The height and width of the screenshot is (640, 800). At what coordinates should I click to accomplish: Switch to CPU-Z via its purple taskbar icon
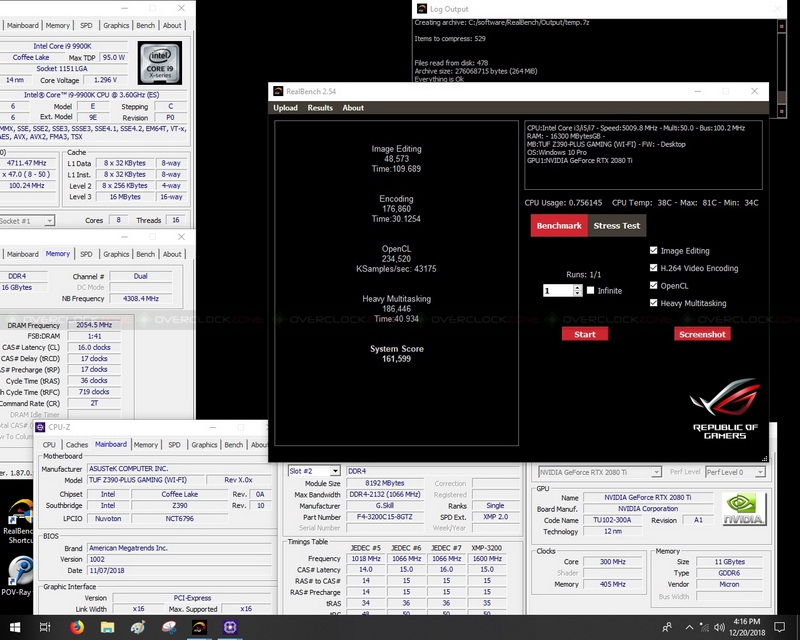230,627
